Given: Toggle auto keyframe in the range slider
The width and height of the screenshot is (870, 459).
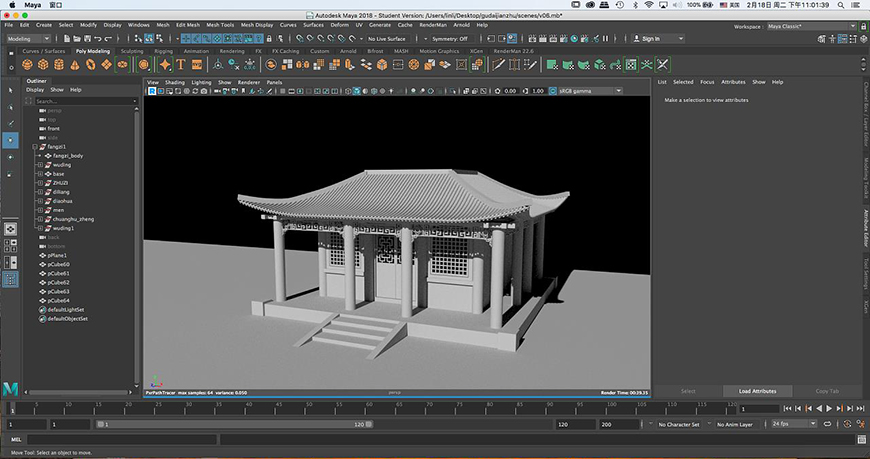Looking at the screenshot, I should (x=847, y=424).
